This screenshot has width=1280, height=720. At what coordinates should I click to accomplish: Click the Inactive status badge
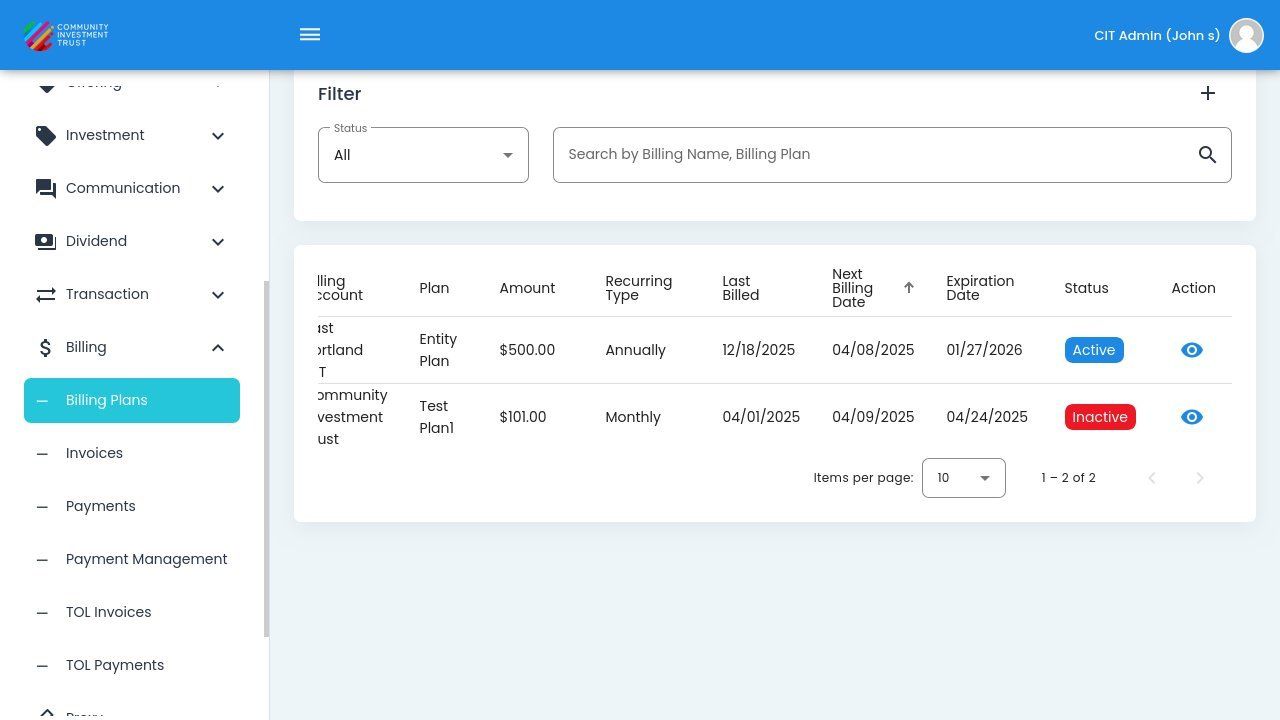pos(1099,417)
